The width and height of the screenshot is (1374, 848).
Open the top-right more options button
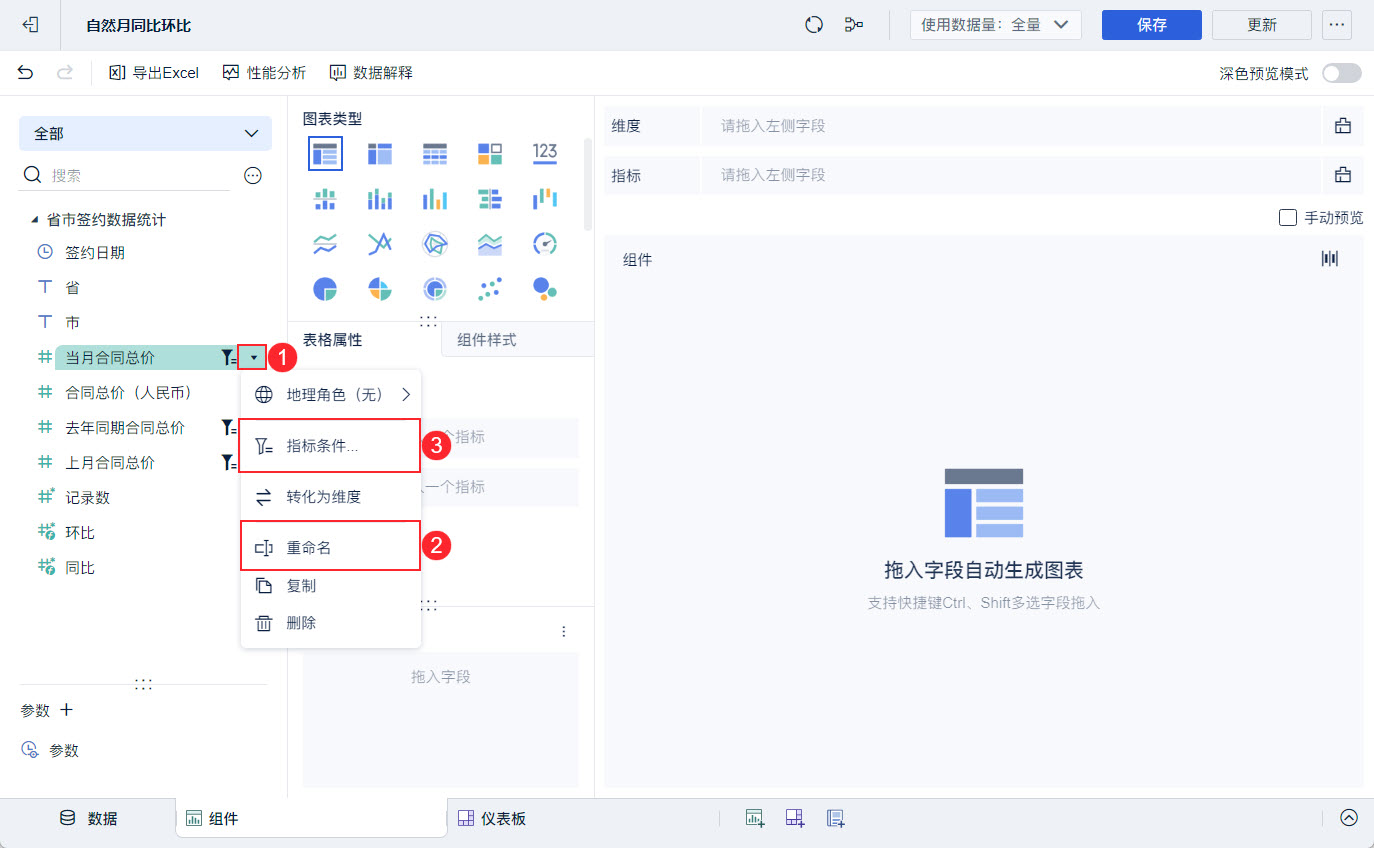pyautogui.click(x=1337, y=25)
